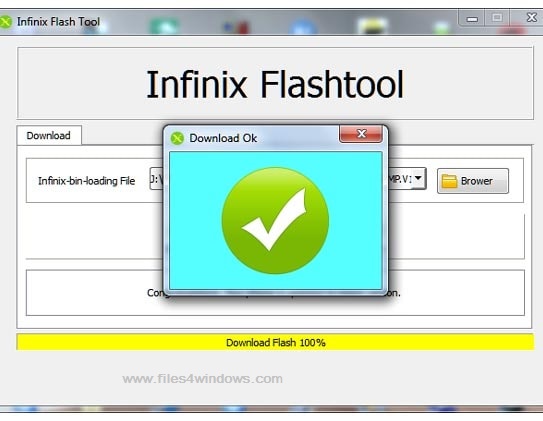Maximize the Infinix Flash Tool window
Viewport: 543px width, 421px height.
(497, 18)
